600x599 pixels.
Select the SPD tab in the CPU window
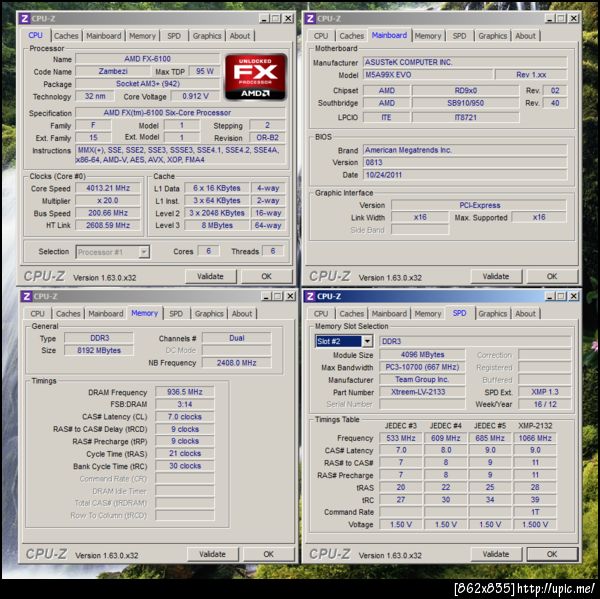point(174,36)
